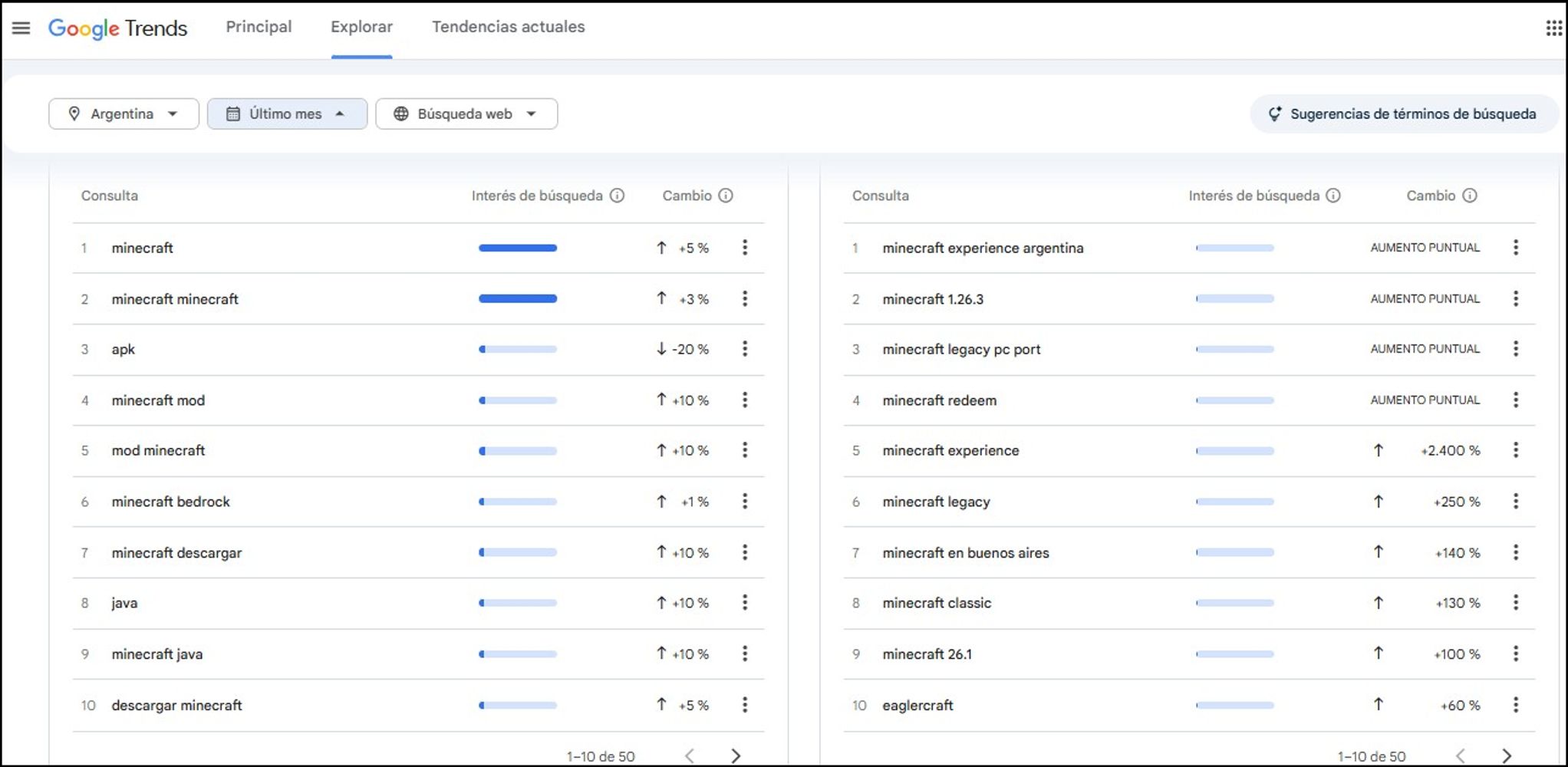Select the Explorar tab
The height and width of the screenshot is (767, 1568).
pyautogui.click(x=361, y=27)
